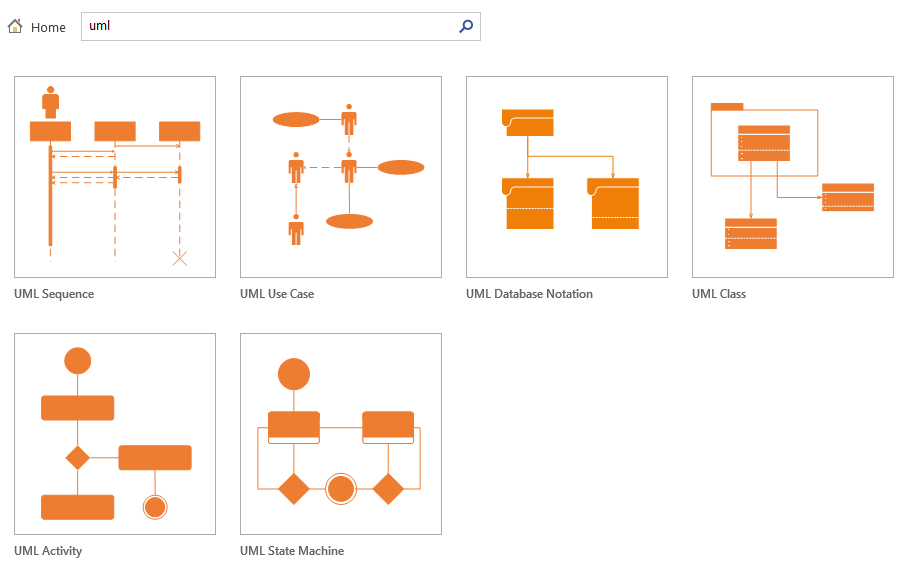This screenshot has width=902, height=565.
Task: Choose the UML Database Notation template thumbnail
Action: 567,177
